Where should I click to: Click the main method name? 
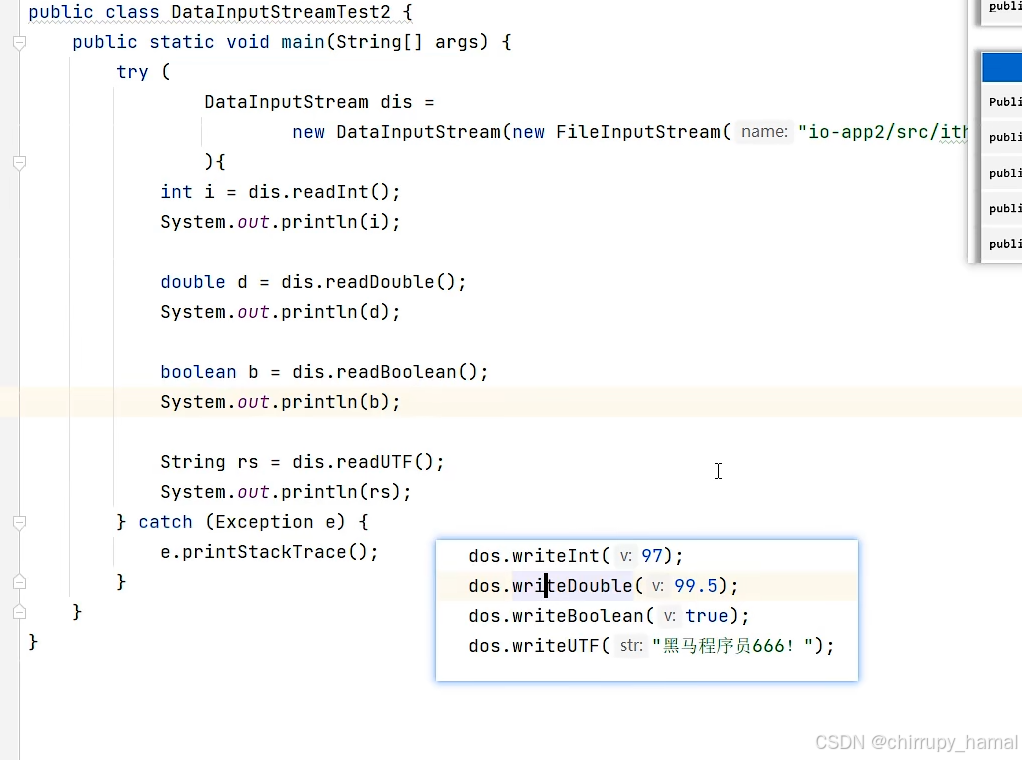302,42
